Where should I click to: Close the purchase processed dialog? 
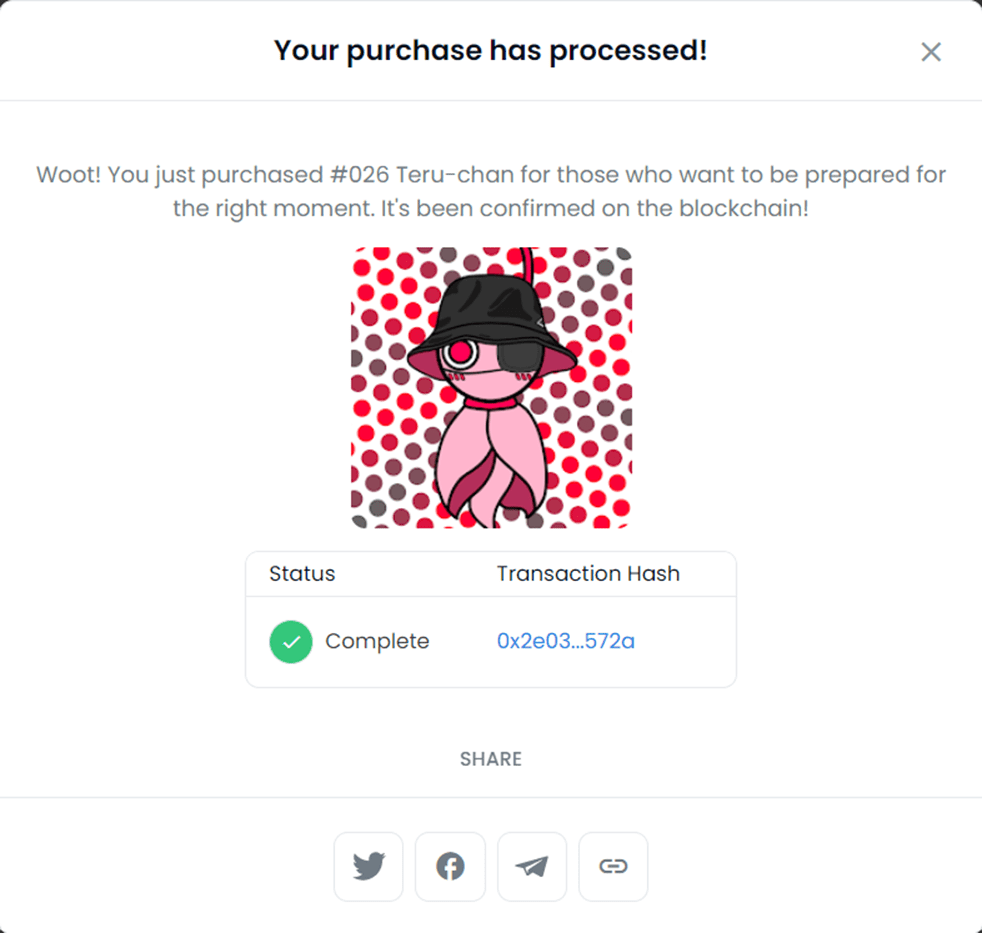931,52
